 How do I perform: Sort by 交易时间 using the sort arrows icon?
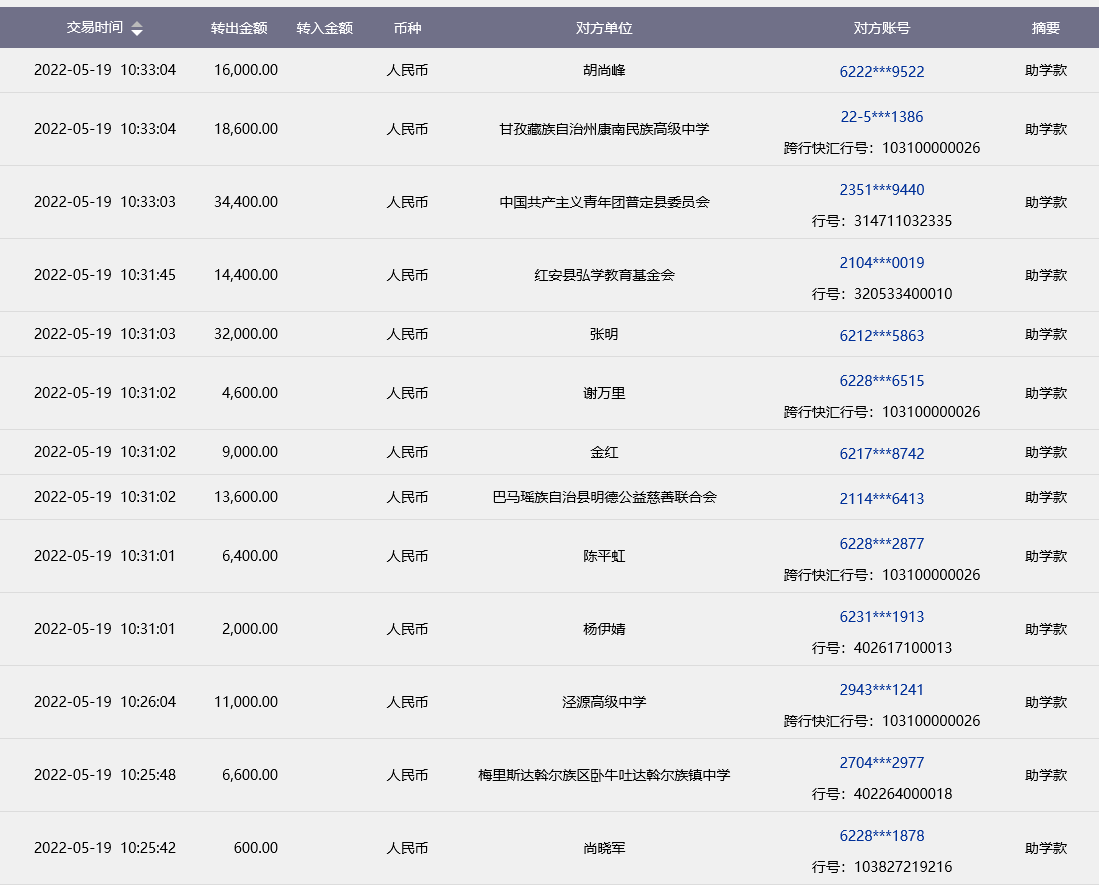tap(137, 29)
